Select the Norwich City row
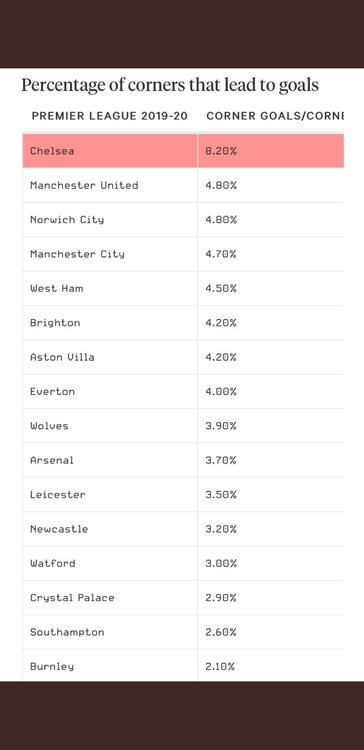Screen dimensions: 364x750 [x=183, y=220]
